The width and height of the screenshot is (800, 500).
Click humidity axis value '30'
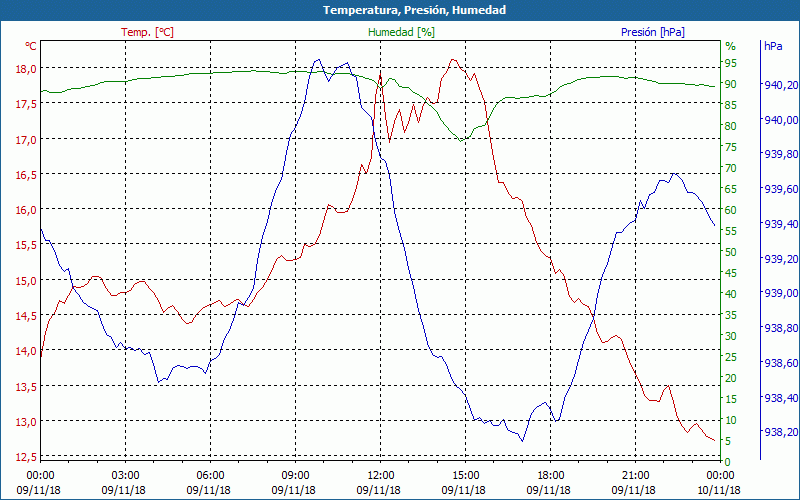point(731,336)
